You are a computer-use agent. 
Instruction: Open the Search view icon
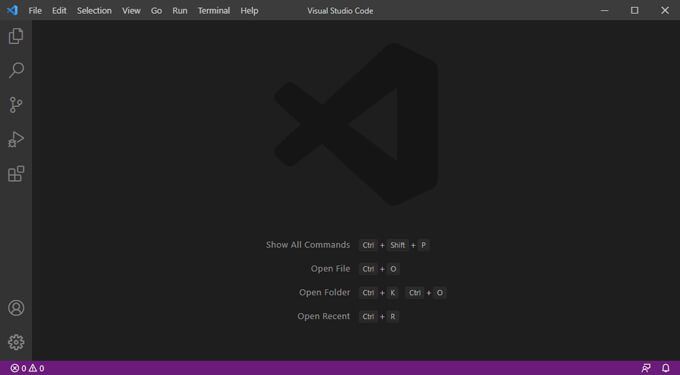(x=16, y=70)
